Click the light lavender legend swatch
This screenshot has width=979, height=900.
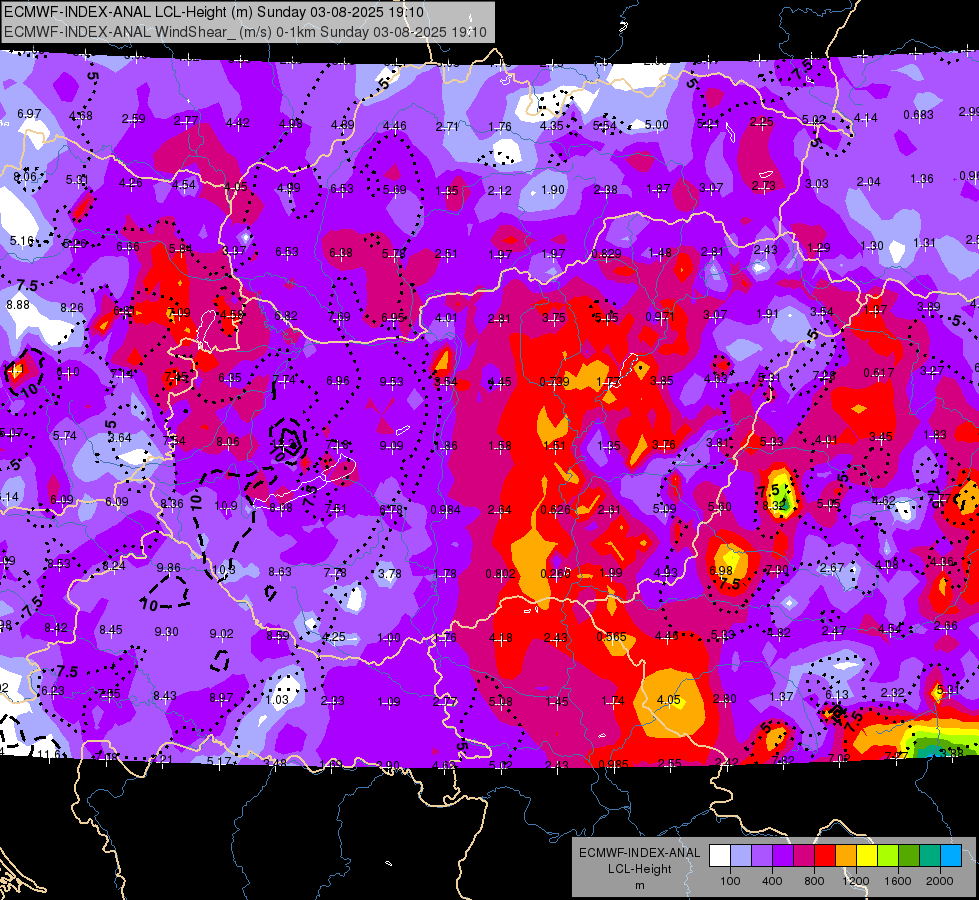(x=741, y=856)
